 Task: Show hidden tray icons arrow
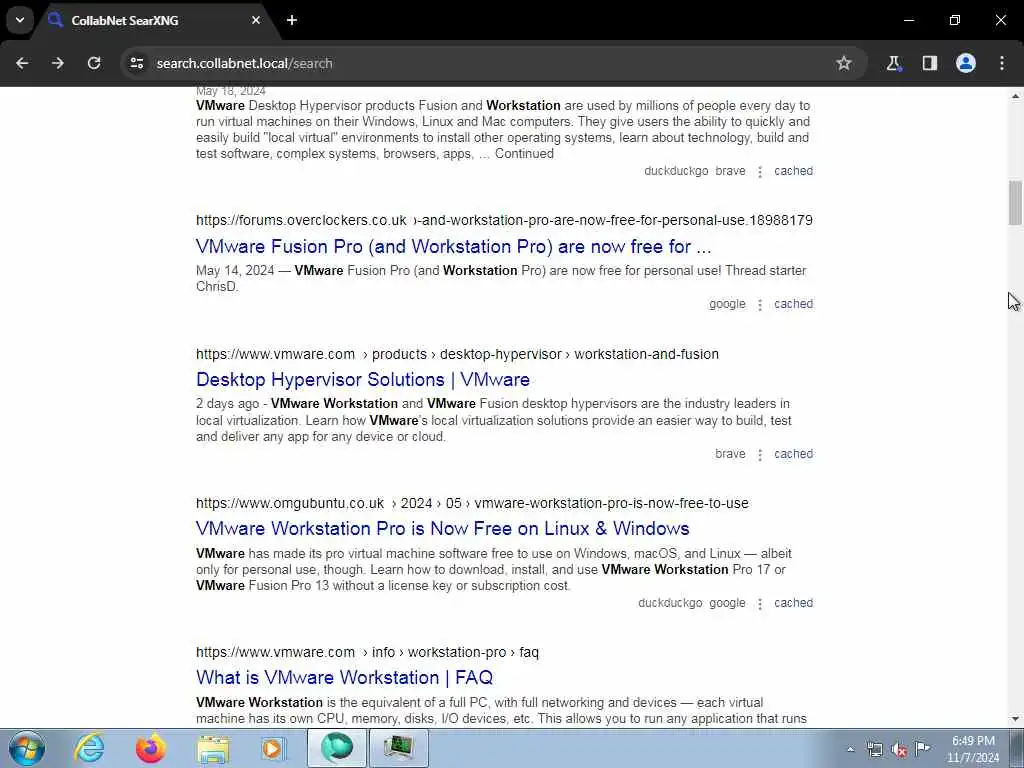click(850, 750)
